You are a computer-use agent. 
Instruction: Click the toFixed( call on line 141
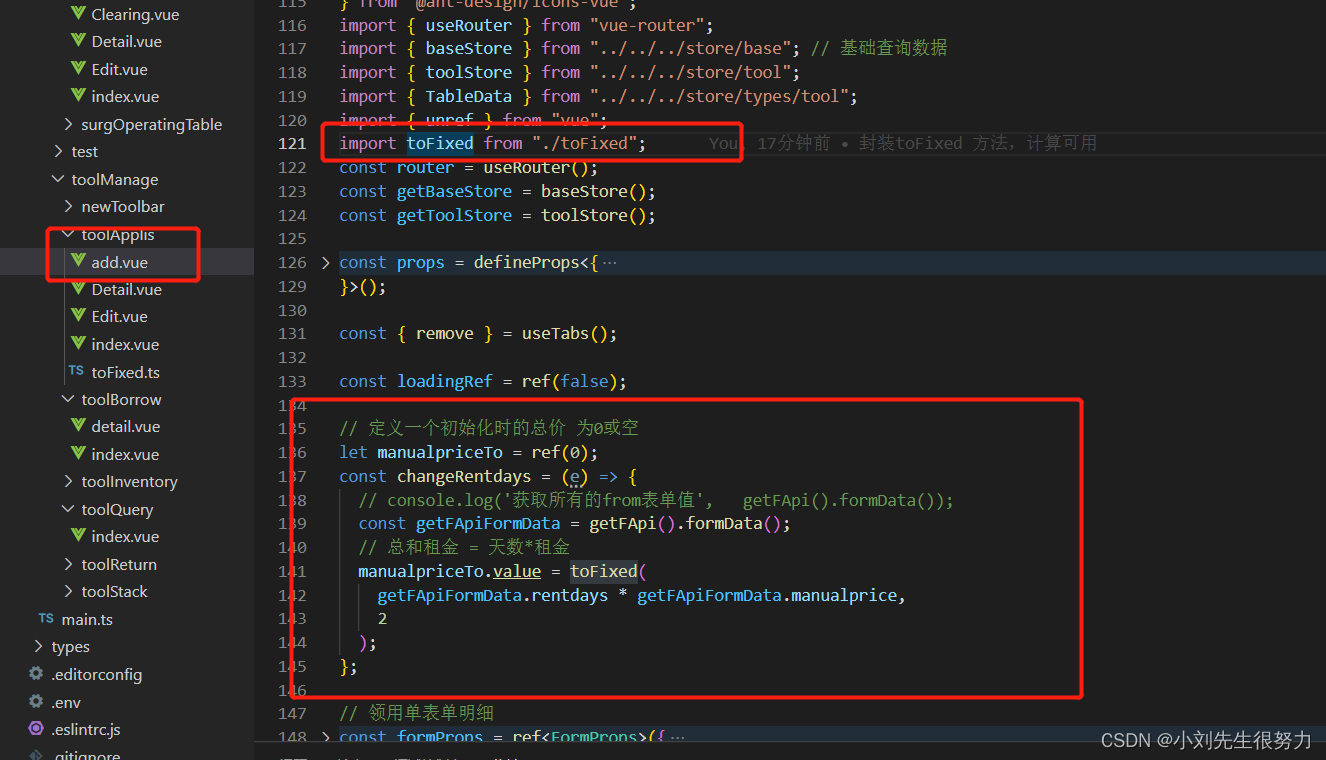pyautogui.click(x=608, y=571)
